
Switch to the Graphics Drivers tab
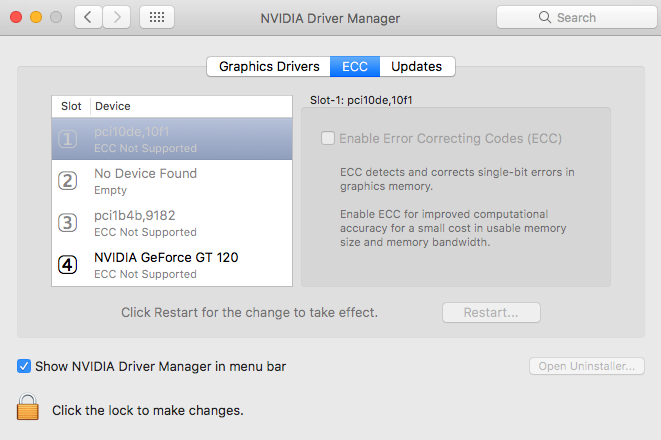pos(269,67)
